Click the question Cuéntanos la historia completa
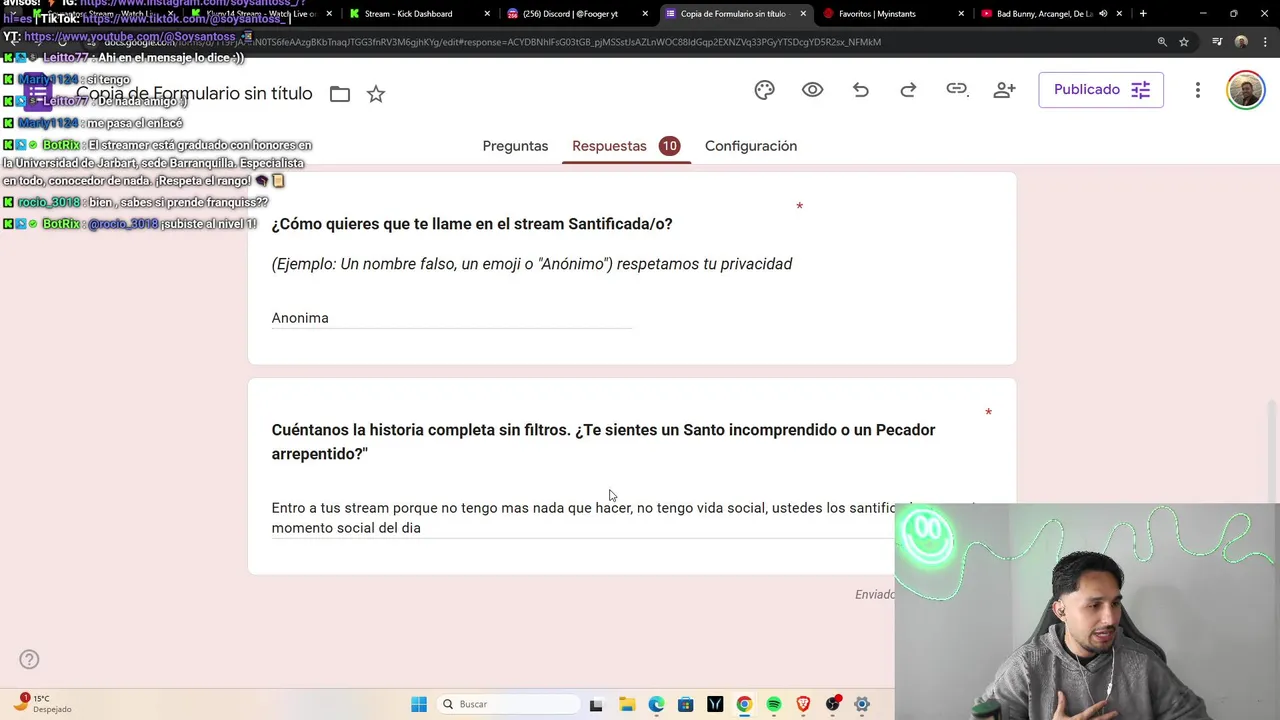The image size is (1280, 720). pyautogui.click(x=603, y=441)
